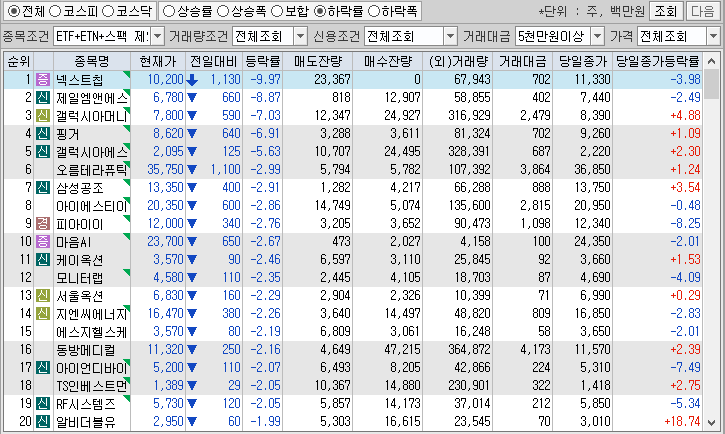Image resolution: width=725 pixels, height=434 pixels.
Task: Click the 신 badge beside 아이언디바이
Action: (43, 368)
